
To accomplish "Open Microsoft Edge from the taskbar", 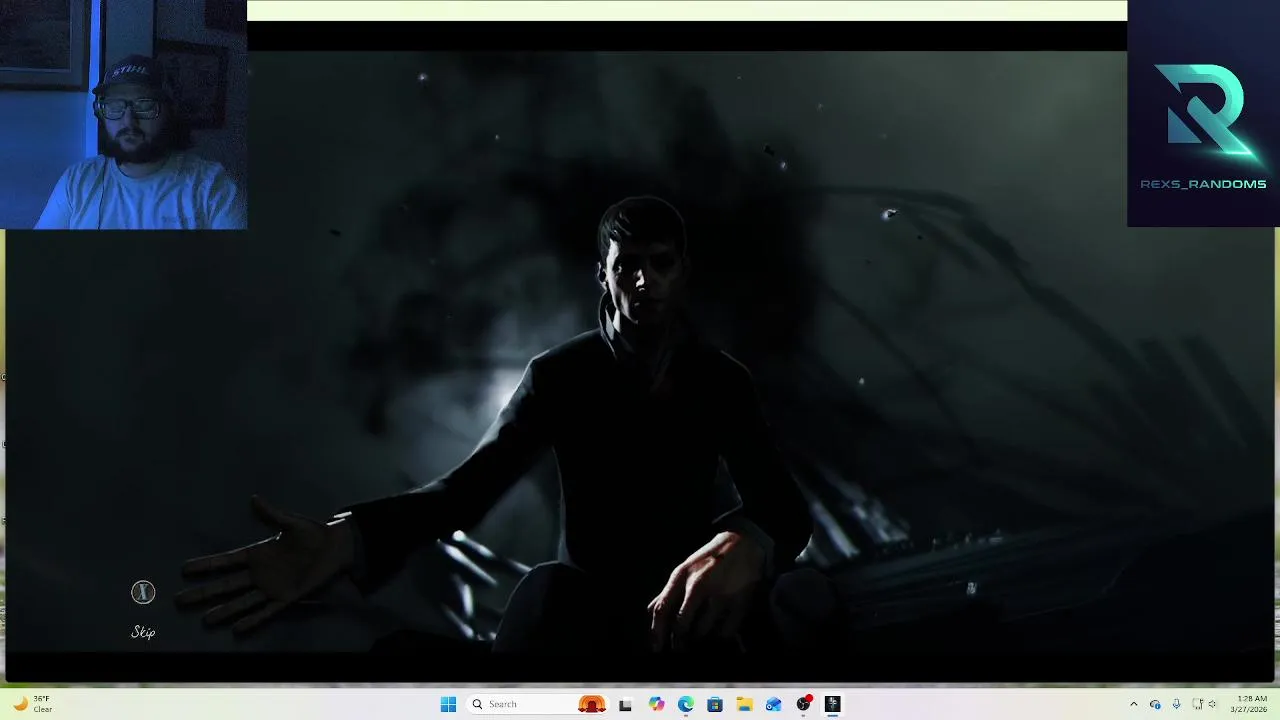I will tap(685, 704).
